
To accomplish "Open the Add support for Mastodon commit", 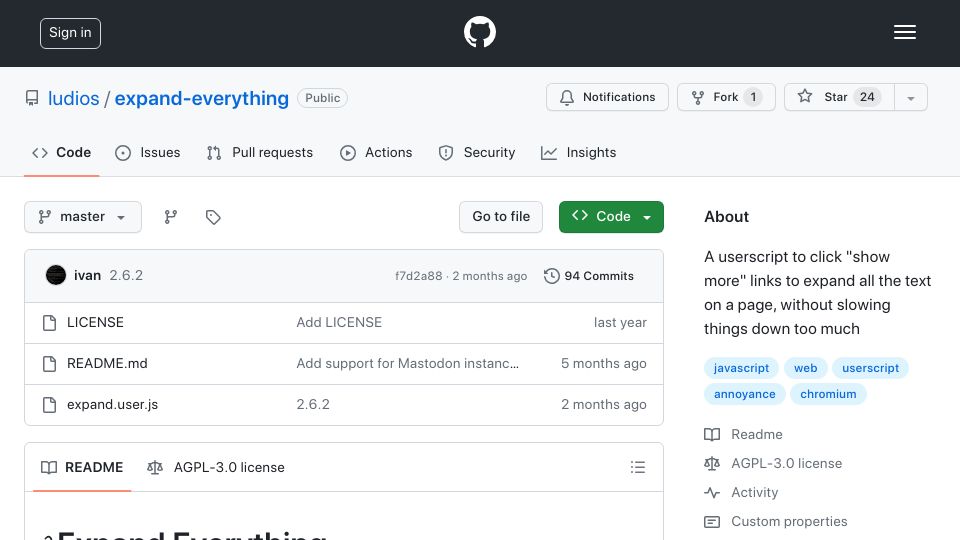I will pyautogui.click(x=408, y=364).
